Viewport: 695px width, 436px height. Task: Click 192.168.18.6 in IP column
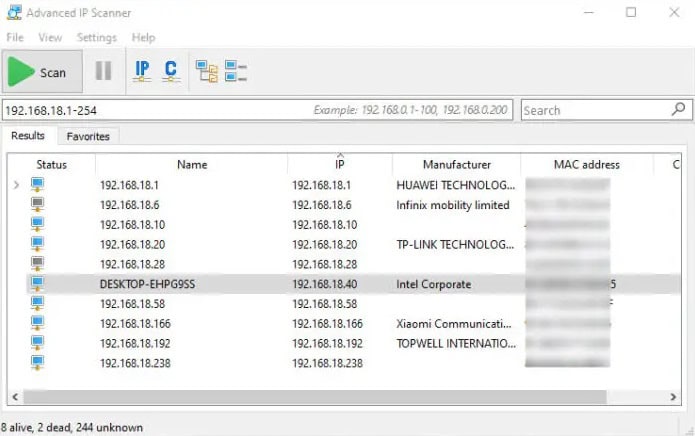point(321,205)
